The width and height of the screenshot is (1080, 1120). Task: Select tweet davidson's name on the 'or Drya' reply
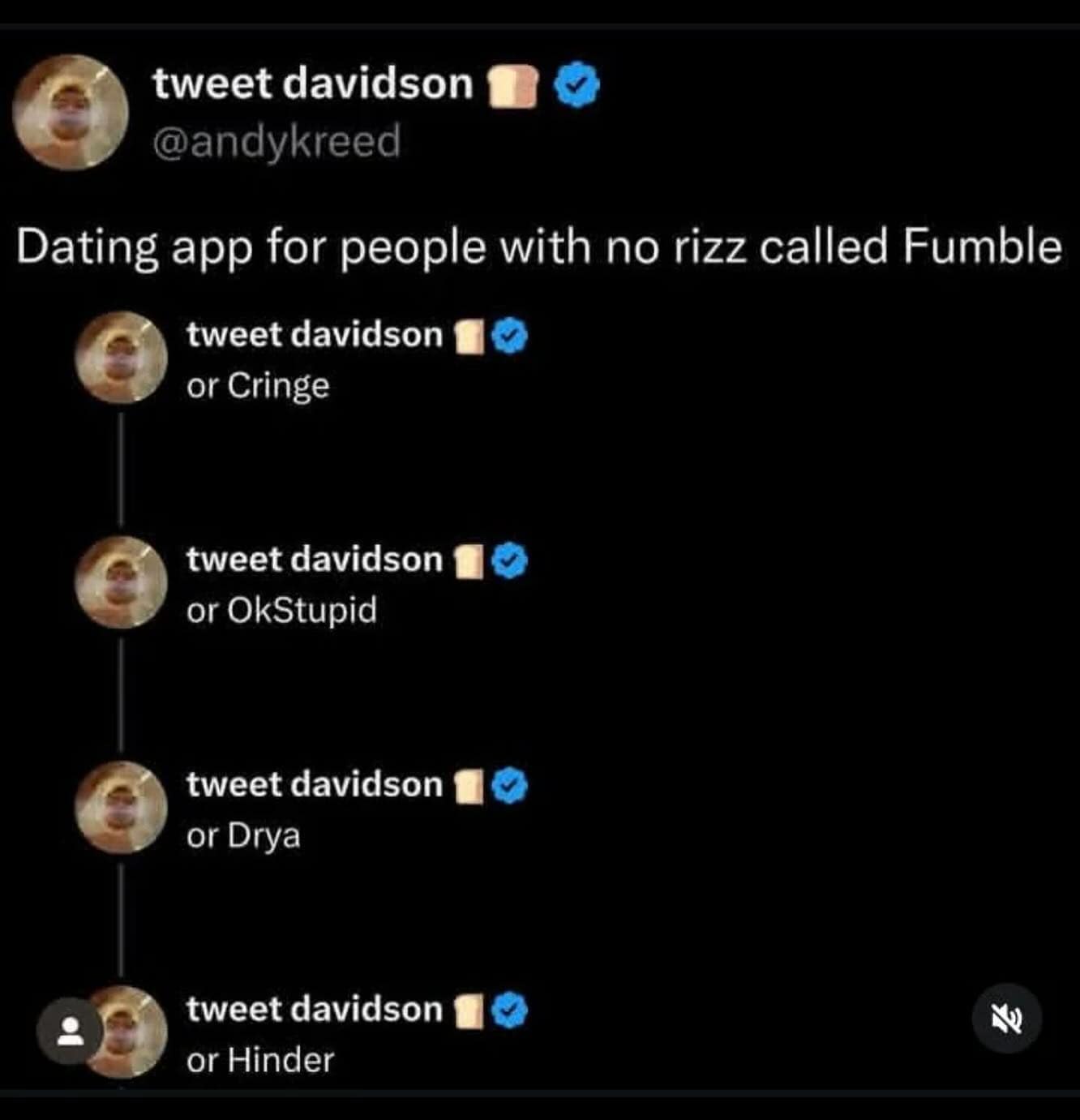pos(313,783)
